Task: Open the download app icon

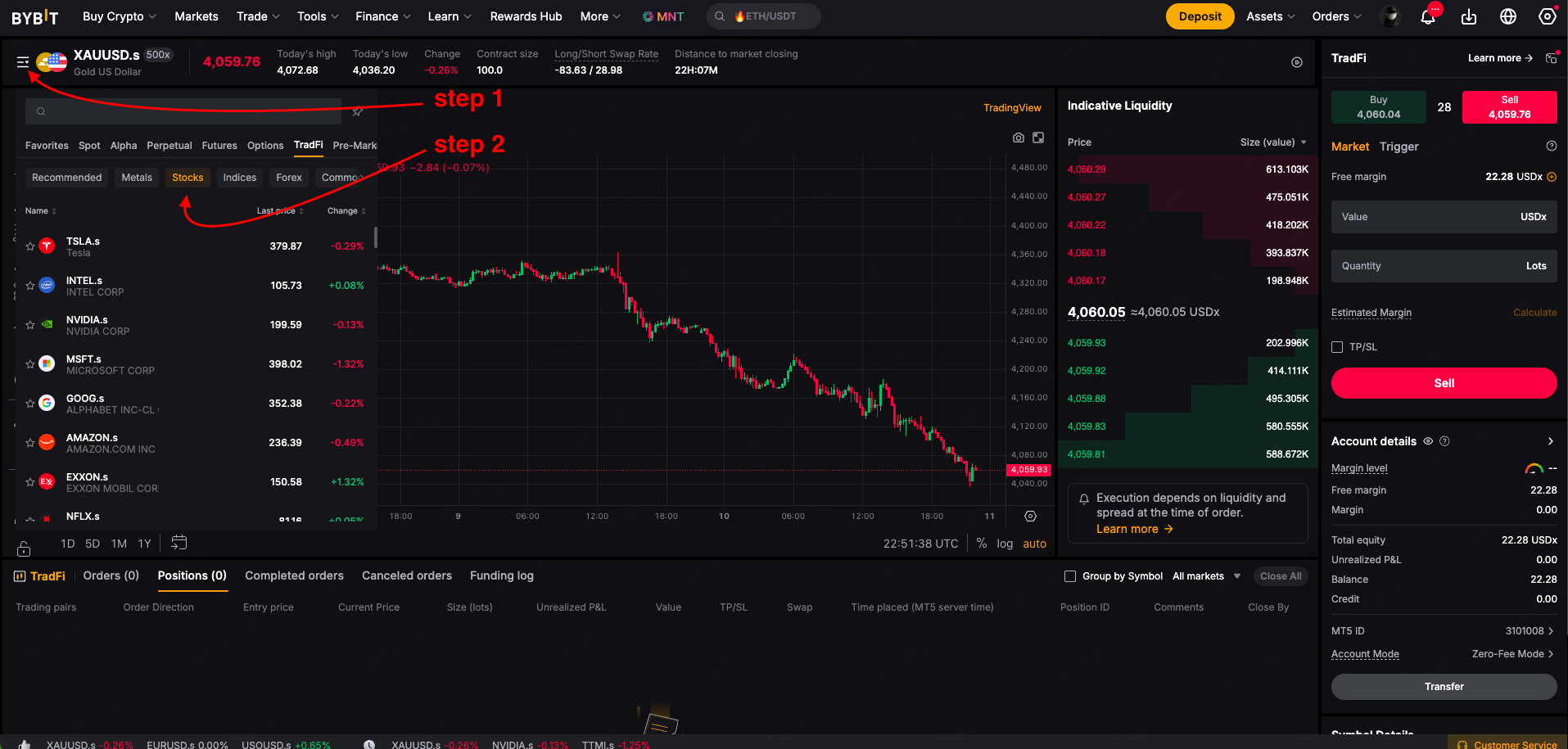Action: tap(1469, 16)
